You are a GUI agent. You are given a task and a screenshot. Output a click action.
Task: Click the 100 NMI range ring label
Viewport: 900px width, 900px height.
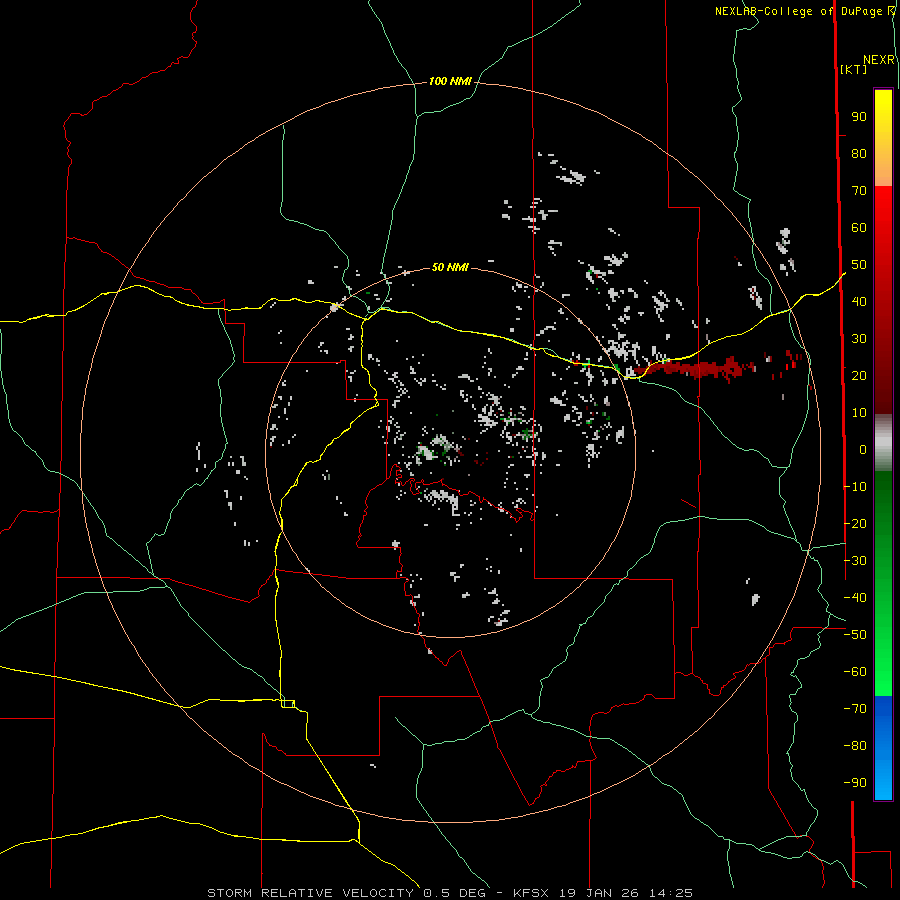(x=450, y=82)
